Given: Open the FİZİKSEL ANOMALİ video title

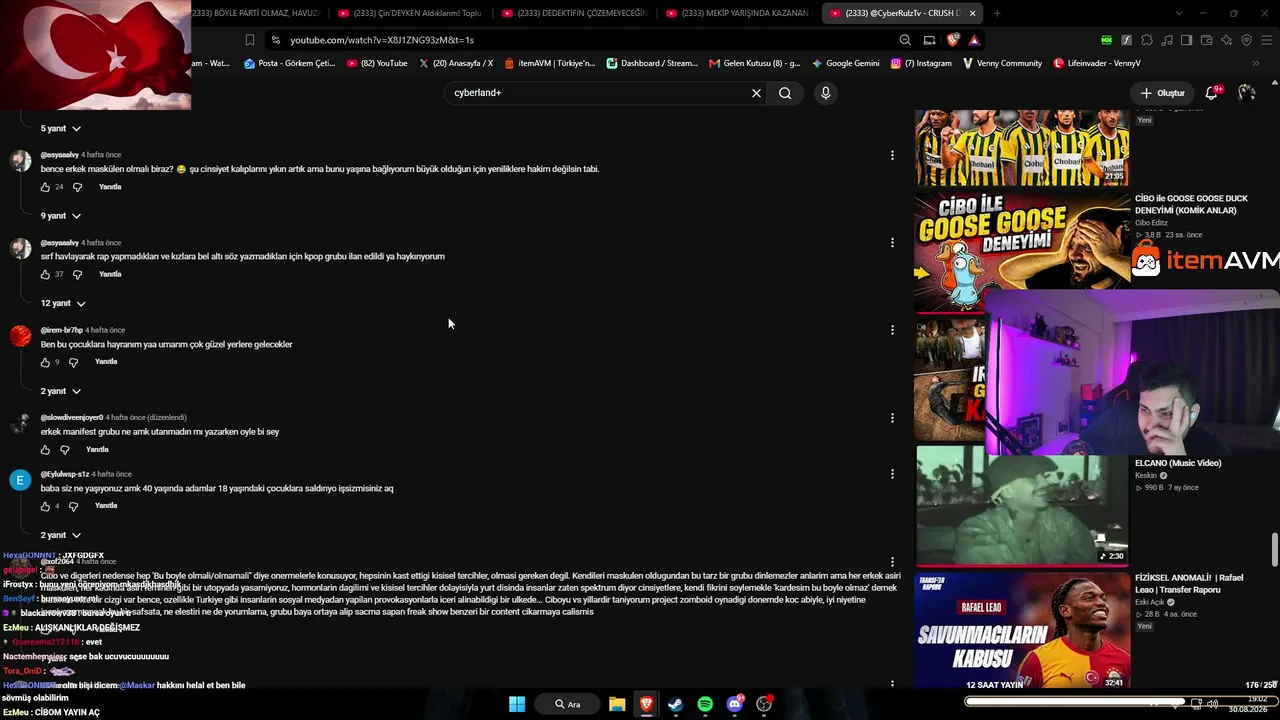Looking at the screenshot, I should pos(1190,584).
